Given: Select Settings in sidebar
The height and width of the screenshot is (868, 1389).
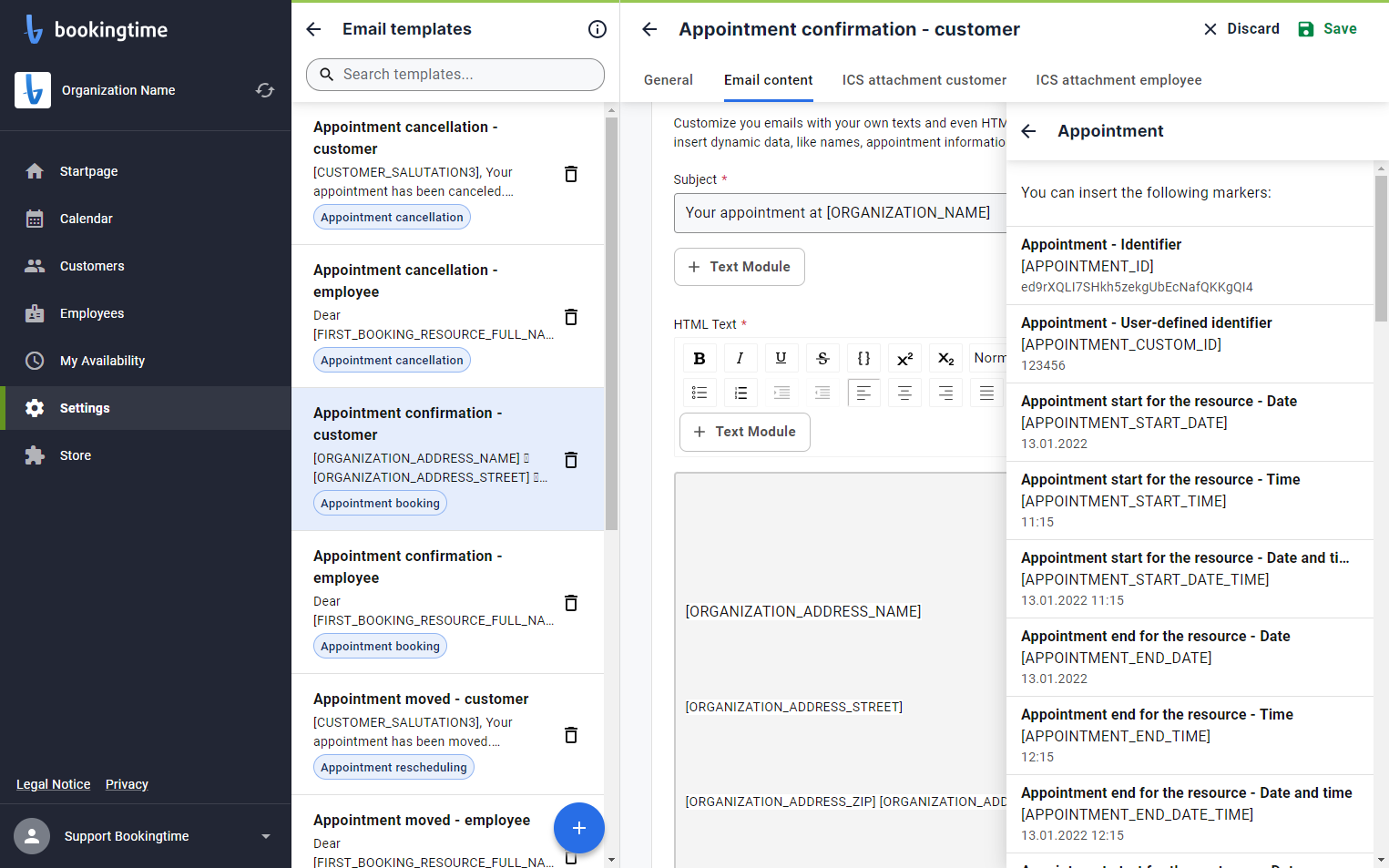Looking at the screenshot, I should pyautogui.click(x=146, y=408).
